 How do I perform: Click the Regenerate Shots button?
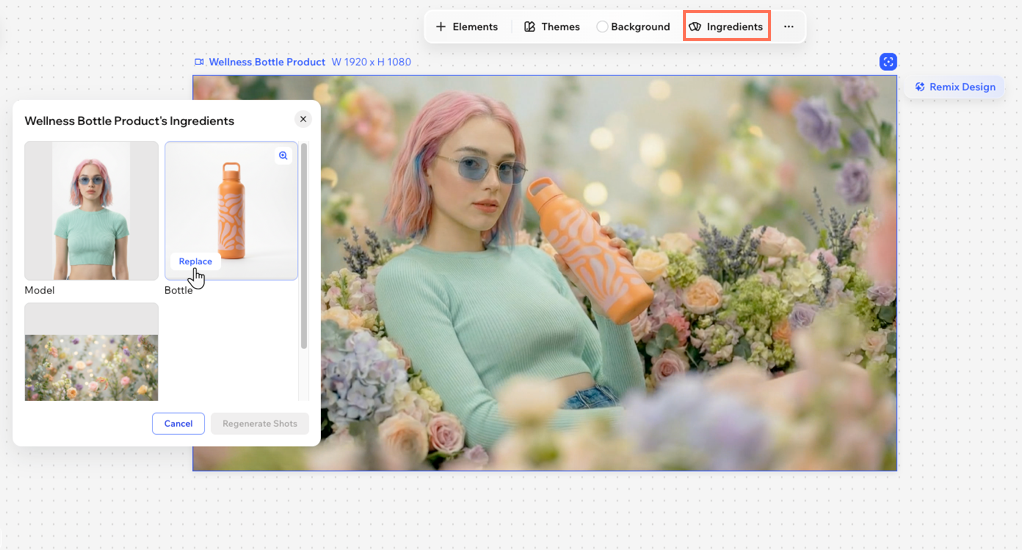pos(259,424)
